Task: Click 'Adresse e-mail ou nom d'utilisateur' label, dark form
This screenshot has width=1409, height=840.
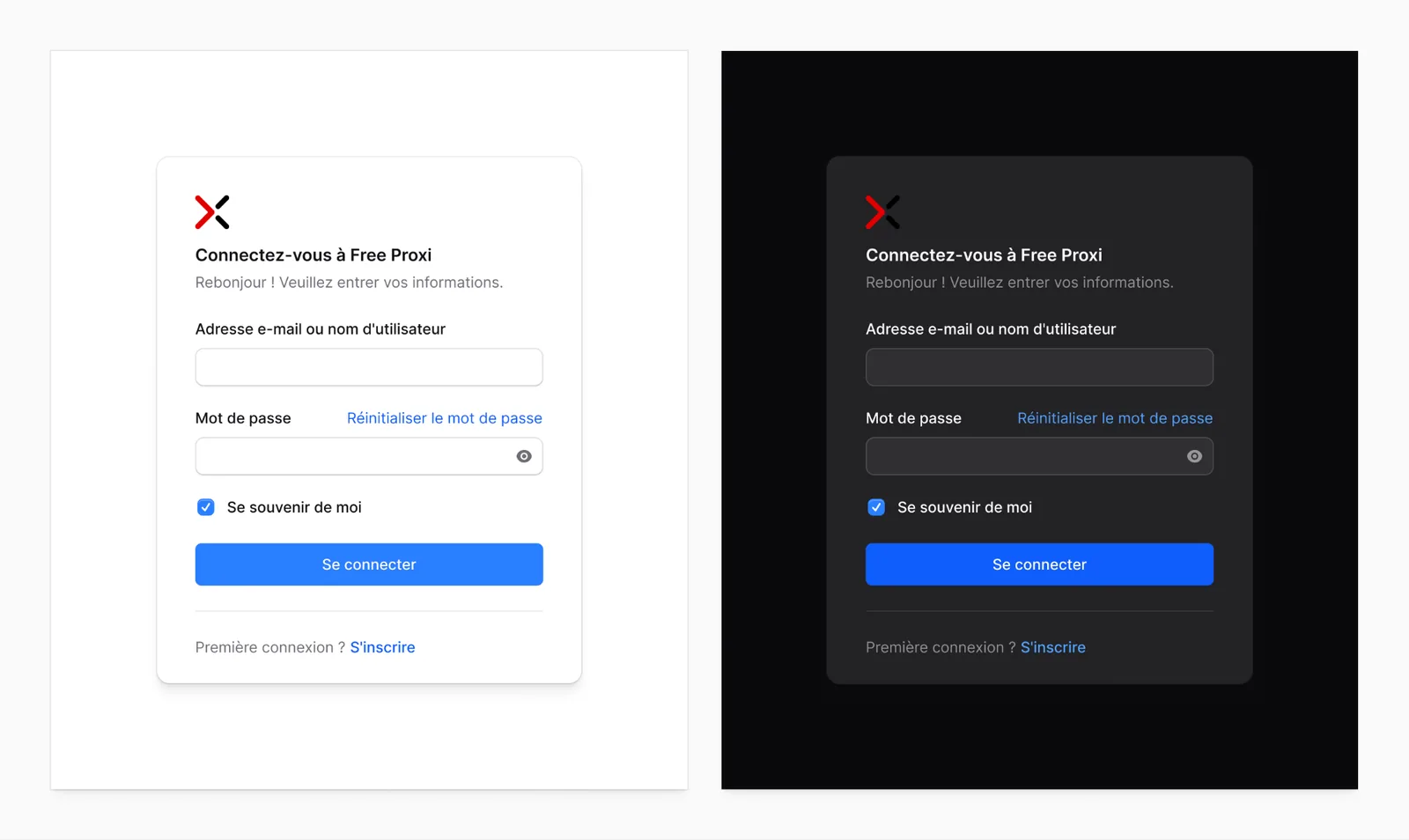Action: click(x=991, y=329)
